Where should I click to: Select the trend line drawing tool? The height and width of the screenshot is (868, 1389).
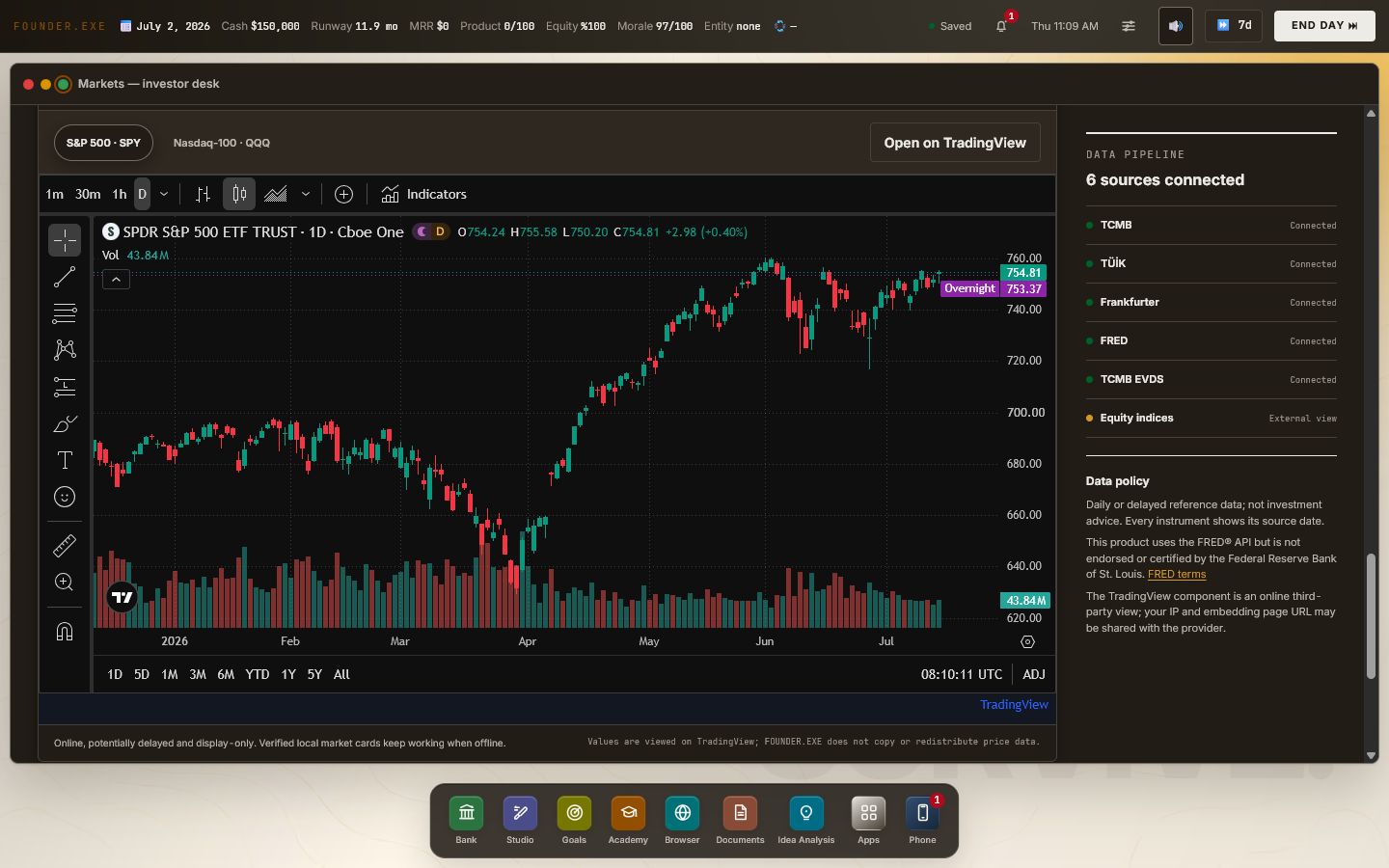(65, 277)
